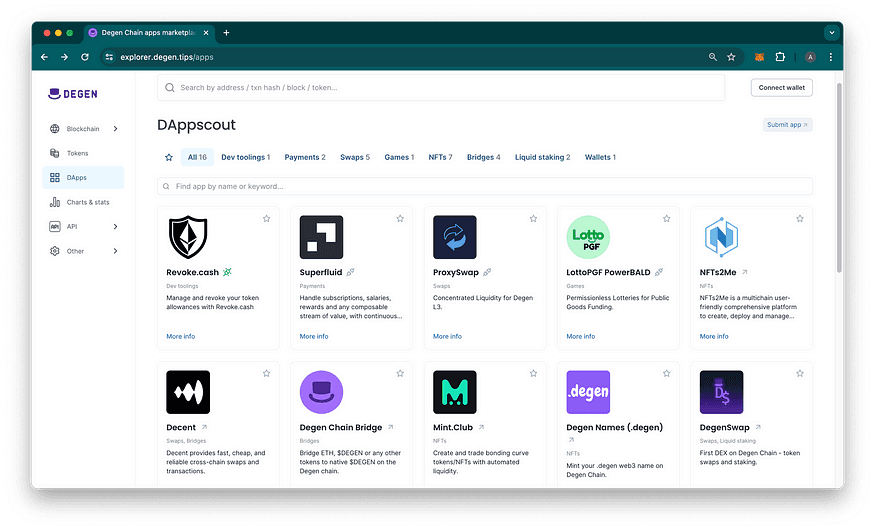875x530 pixels.
Task: Click the NFTs2Me hexagon logo
Action: point(722,237)
